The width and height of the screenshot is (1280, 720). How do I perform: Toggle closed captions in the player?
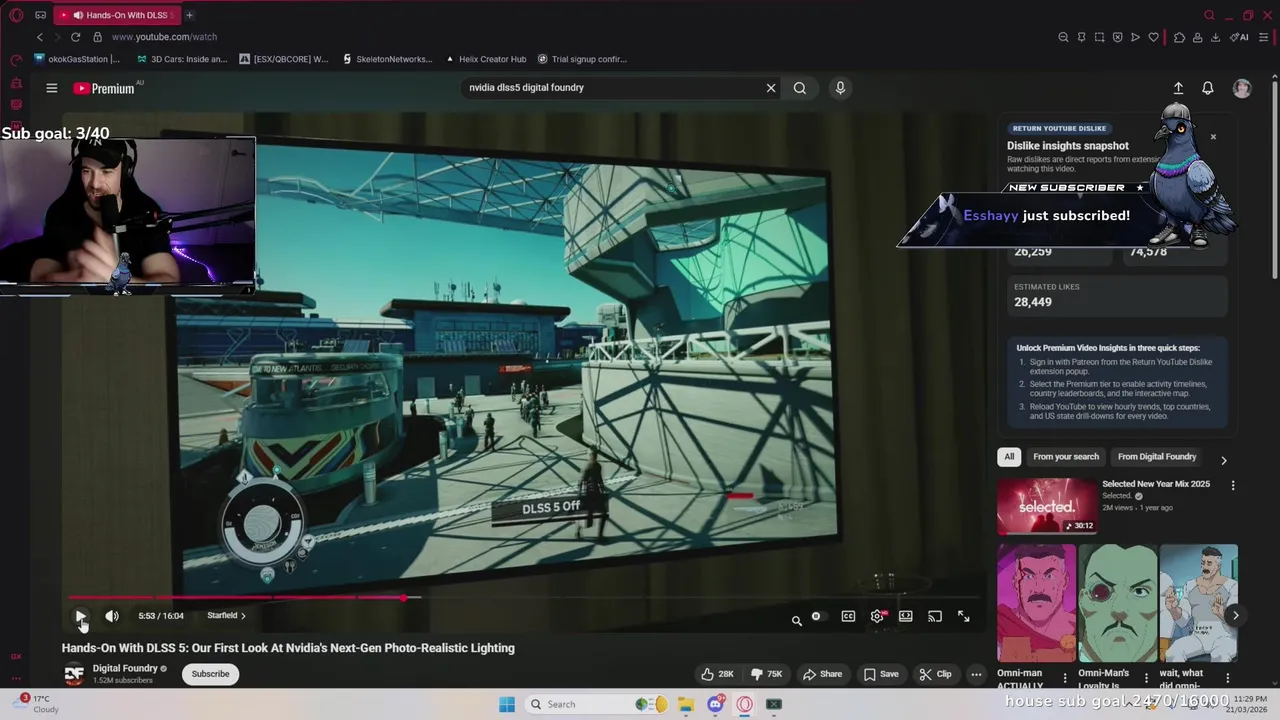848,616
